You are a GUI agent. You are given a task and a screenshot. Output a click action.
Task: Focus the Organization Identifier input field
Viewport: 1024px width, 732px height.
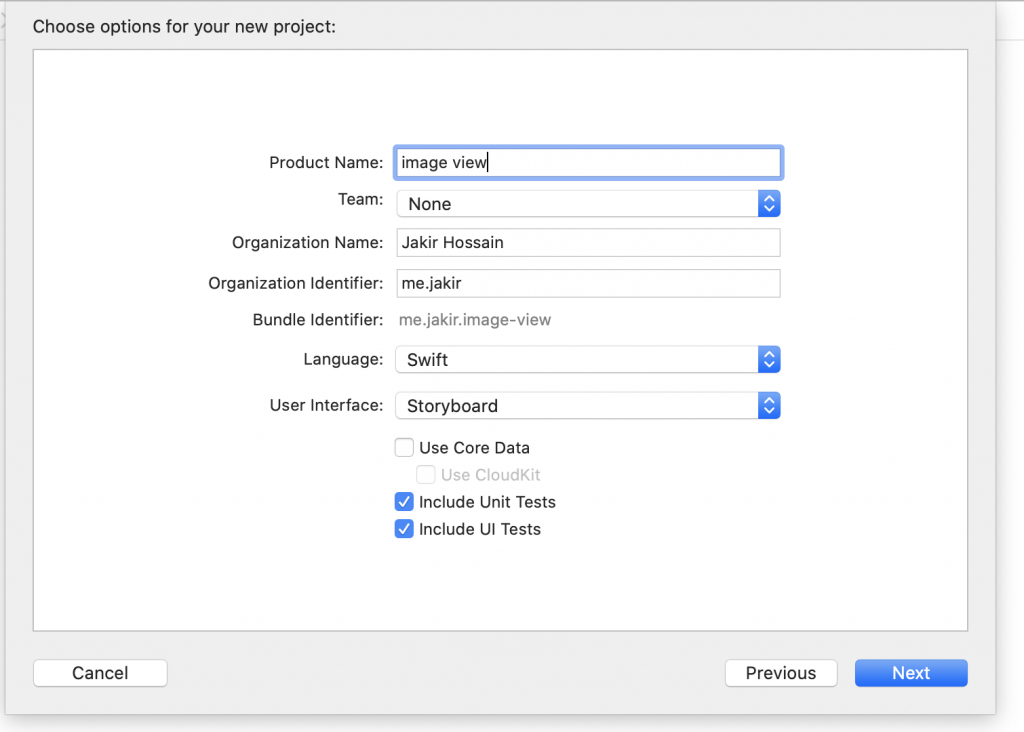click(588, 283)
